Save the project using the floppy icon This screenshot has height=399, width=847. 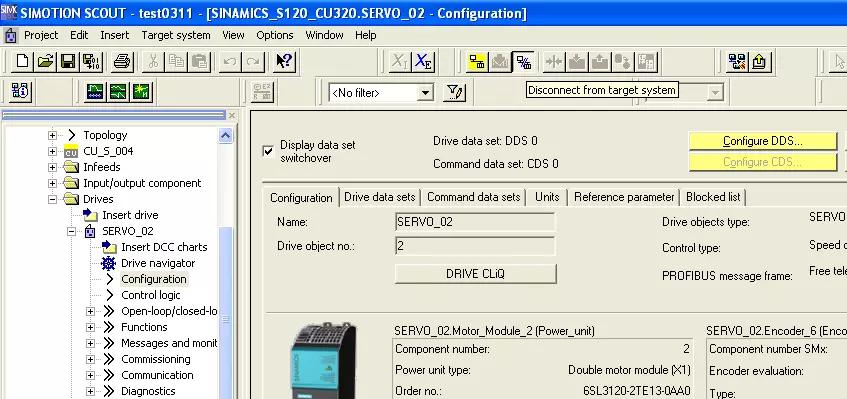point(68,61)
